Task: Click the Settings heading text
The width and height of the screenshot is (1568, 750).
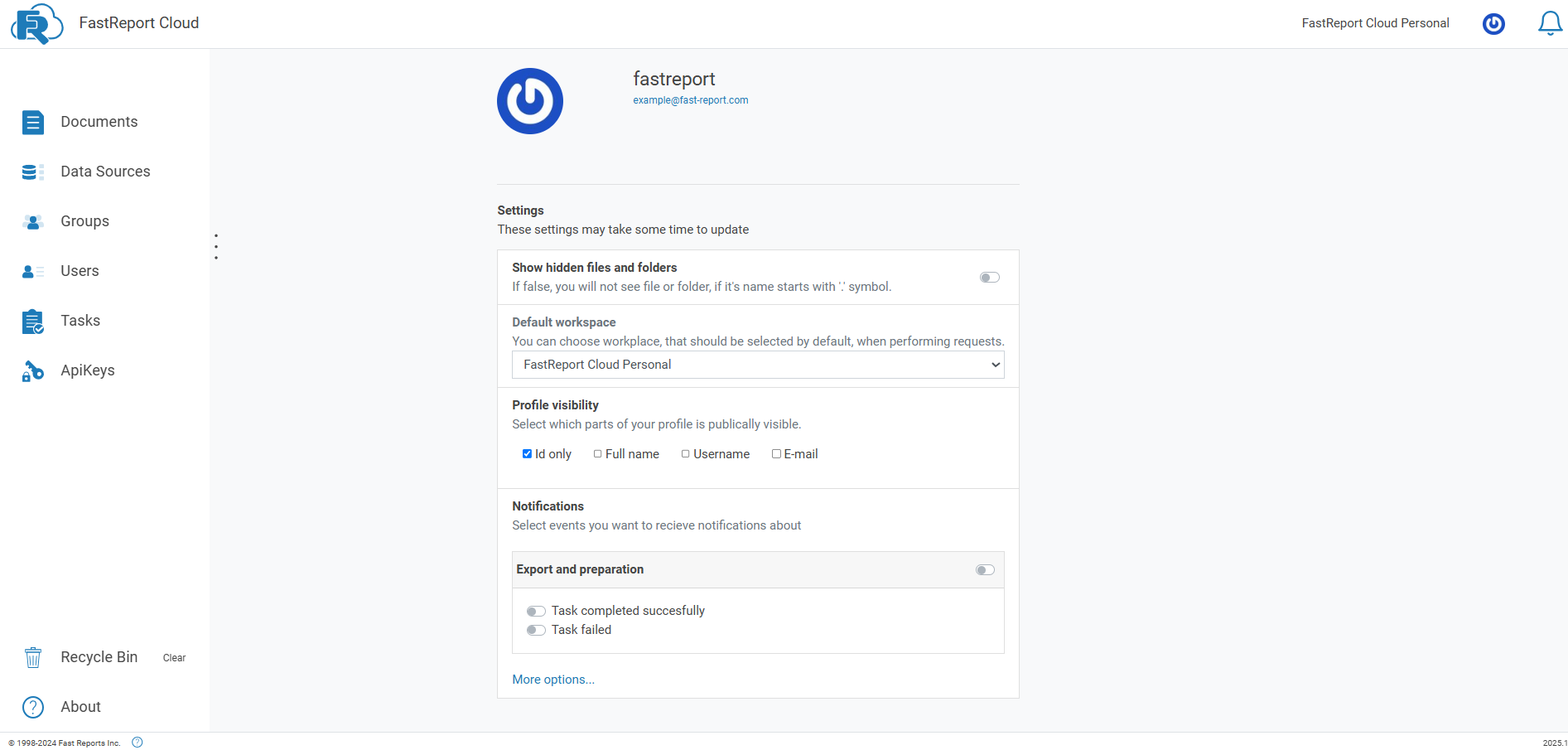Action: 520,210
